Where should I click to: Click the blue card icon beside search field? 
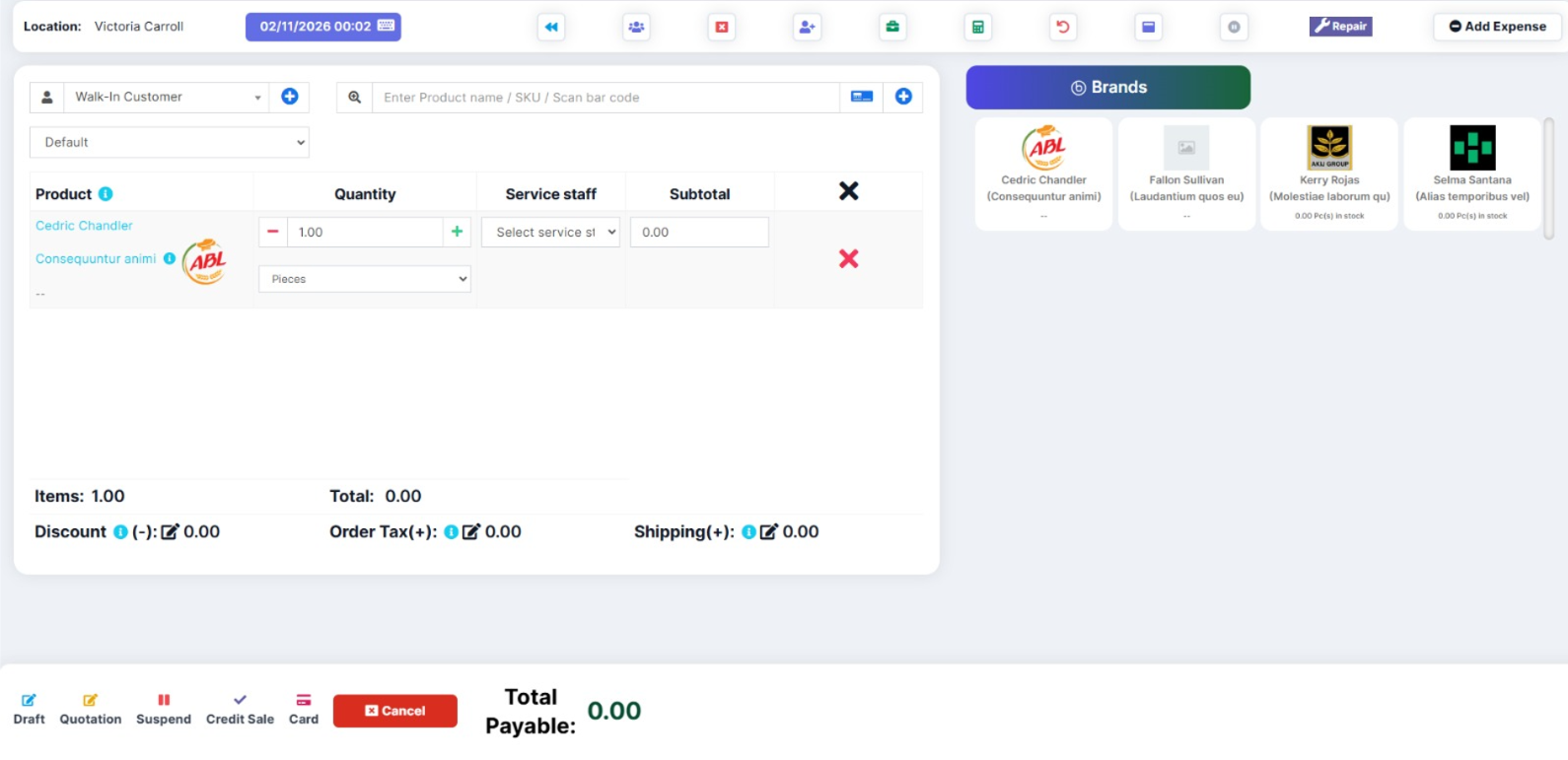tap(862, 97)
